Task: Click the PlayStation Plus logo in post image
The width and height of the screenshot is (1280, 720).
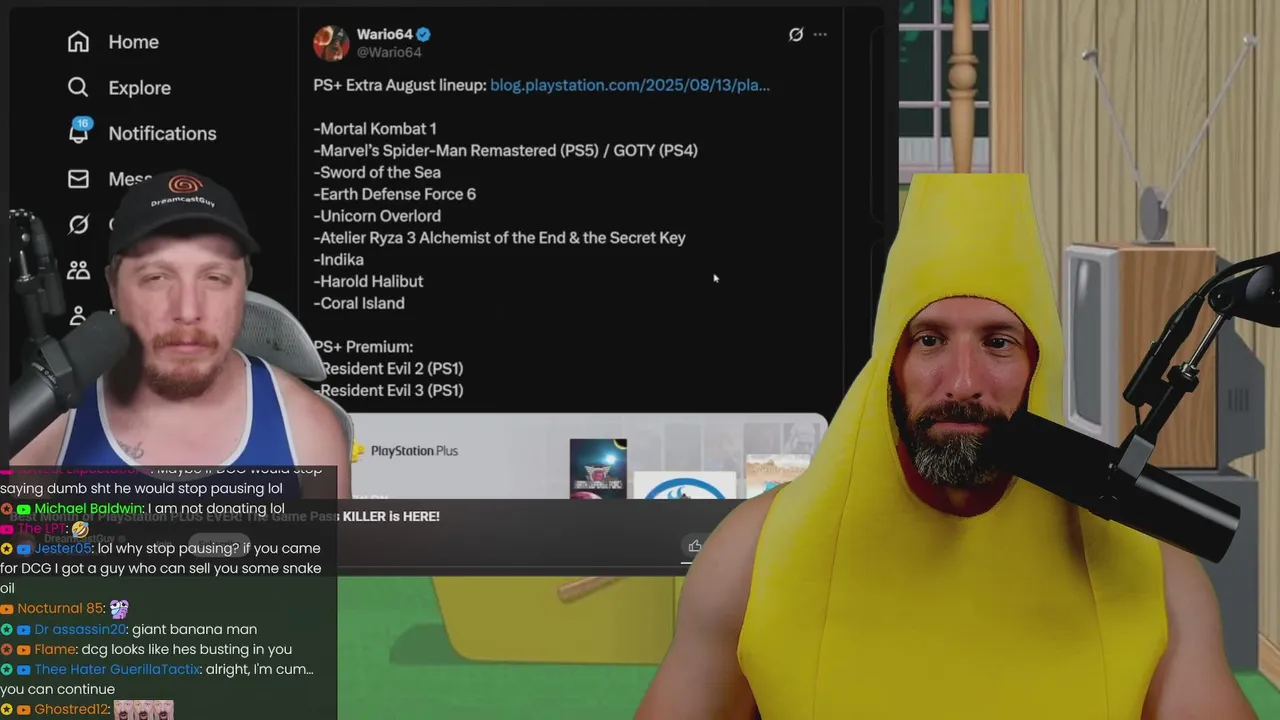Action: [403, 451]
